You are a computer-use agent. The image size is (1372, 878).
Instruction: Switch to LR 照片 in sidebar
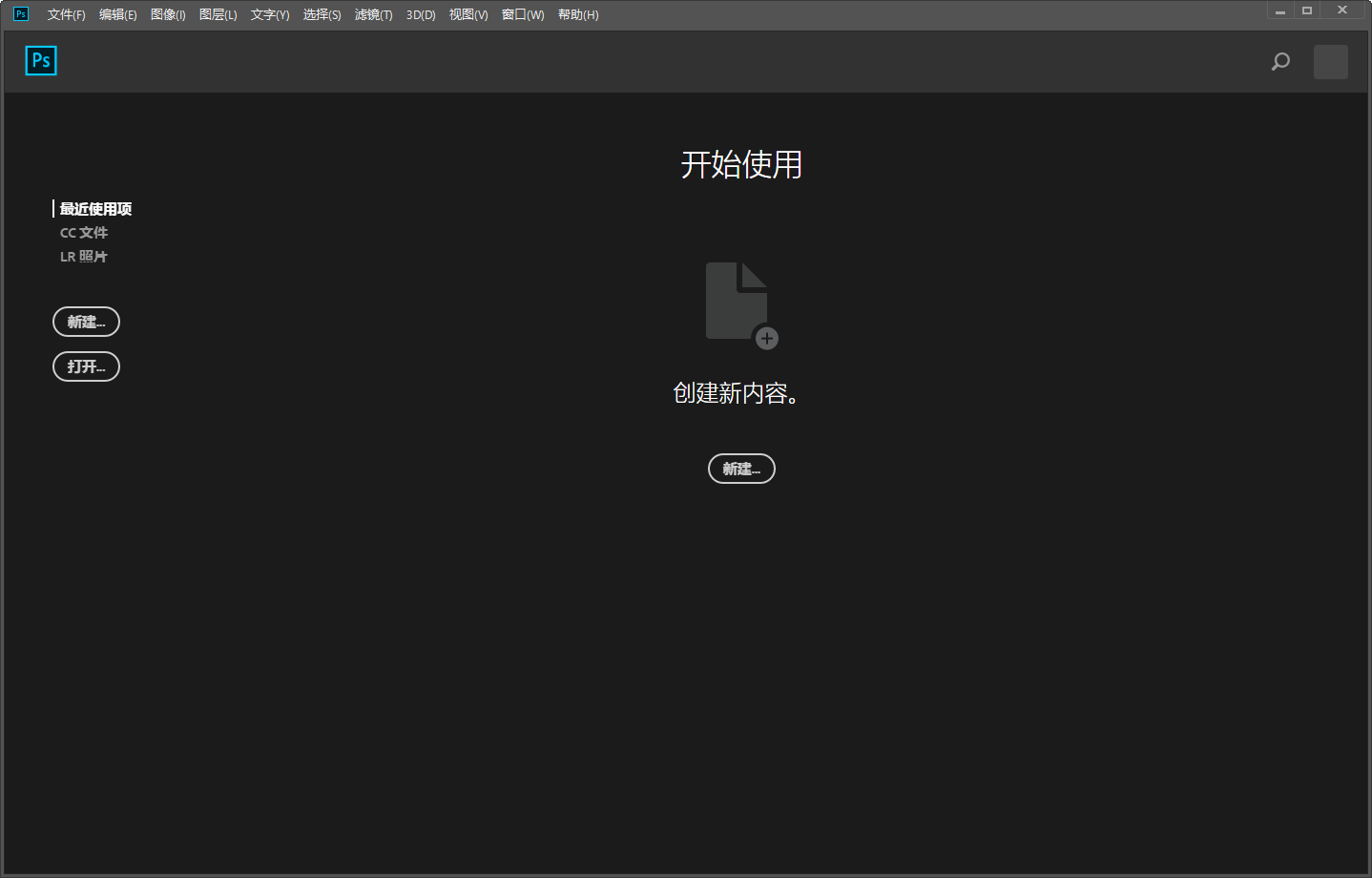[x=84, y=257]
